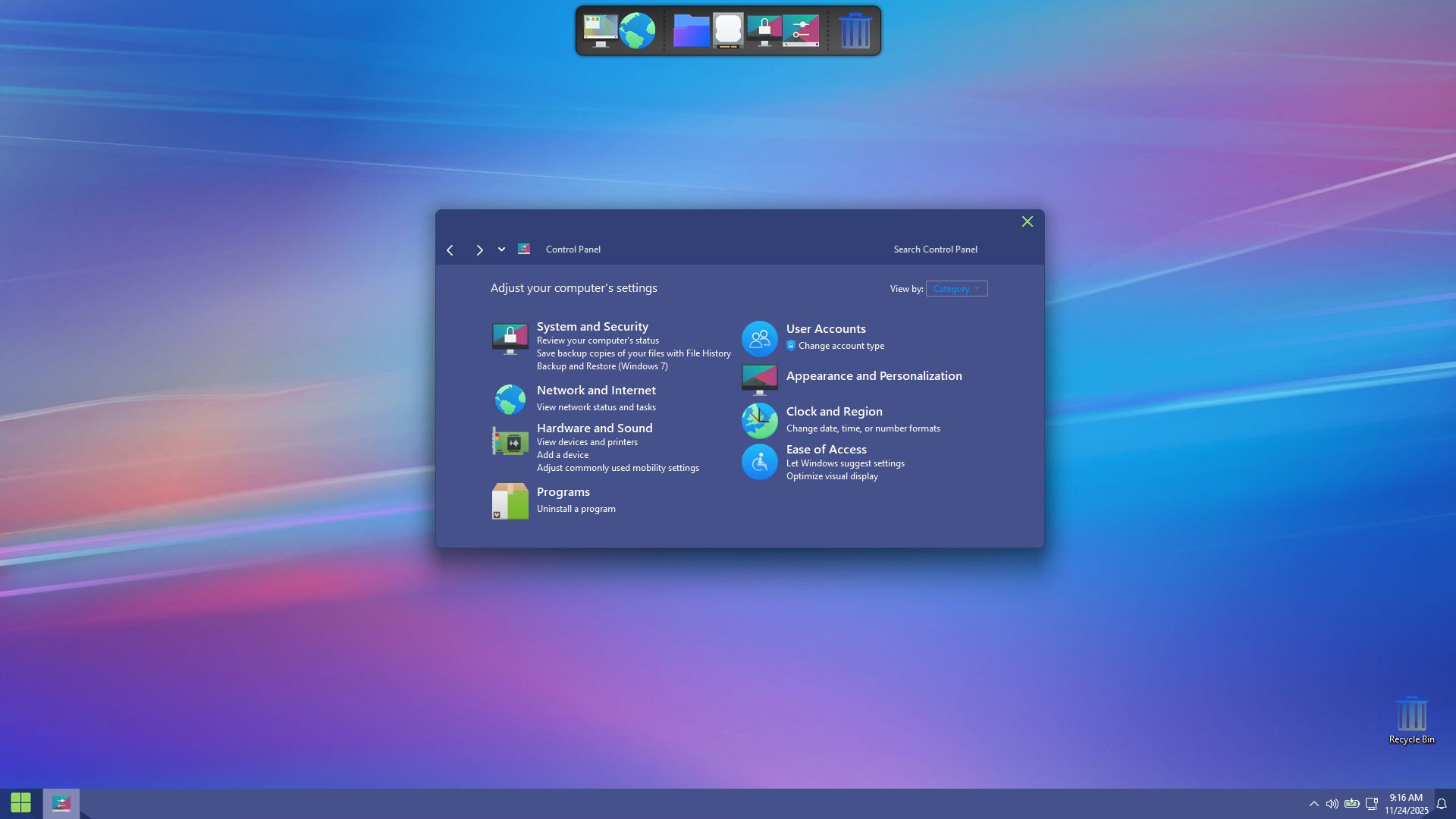Click the Search Control Panel field
This screenshot has height=819, width=1456.
coord(935,249)
